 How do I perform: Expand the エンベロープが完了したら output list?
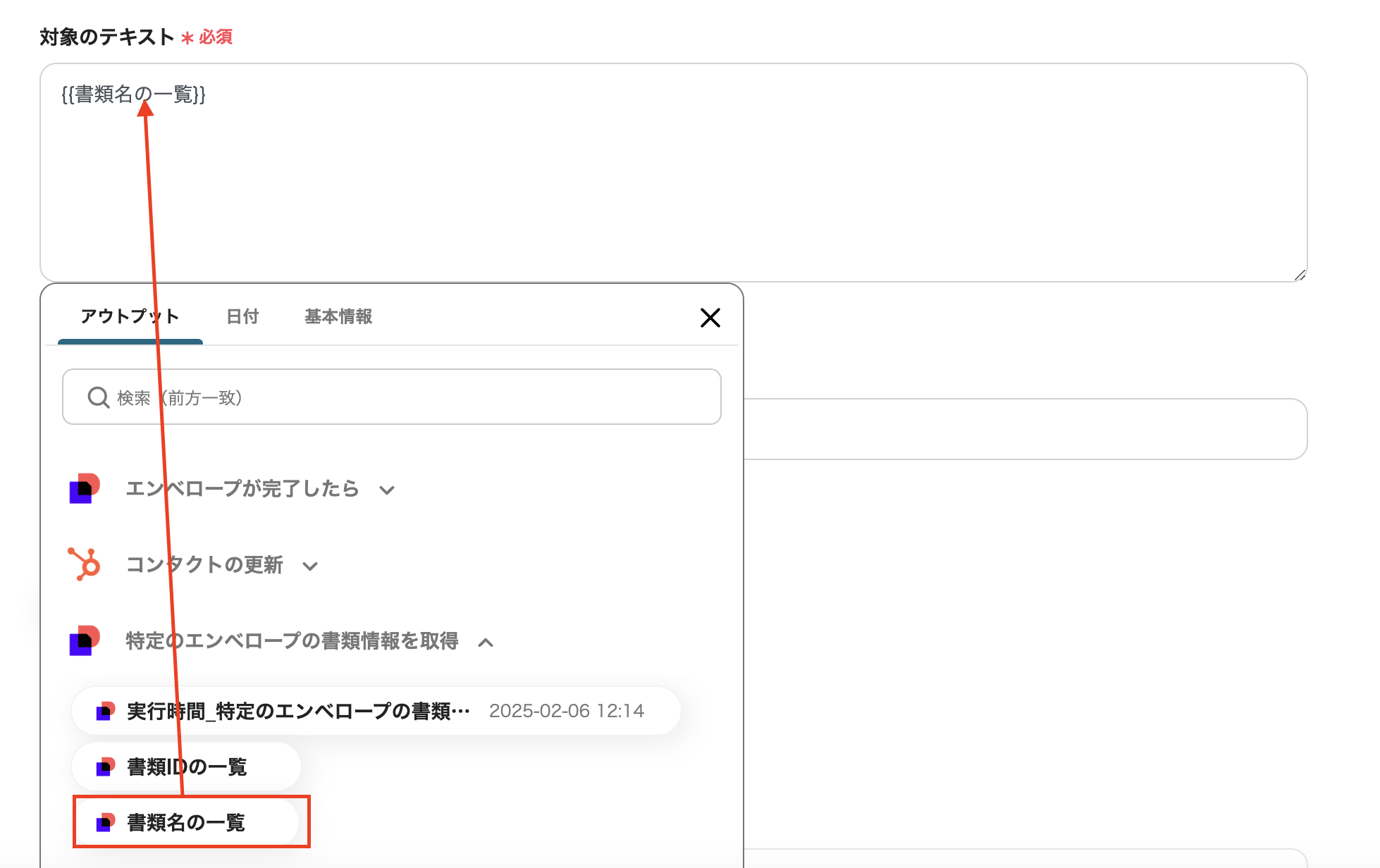tap(387, 490)
